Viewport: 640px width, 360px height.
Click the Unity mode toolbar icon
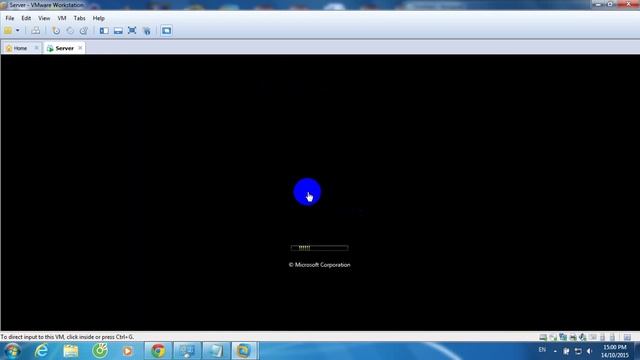tap(147, 31)
